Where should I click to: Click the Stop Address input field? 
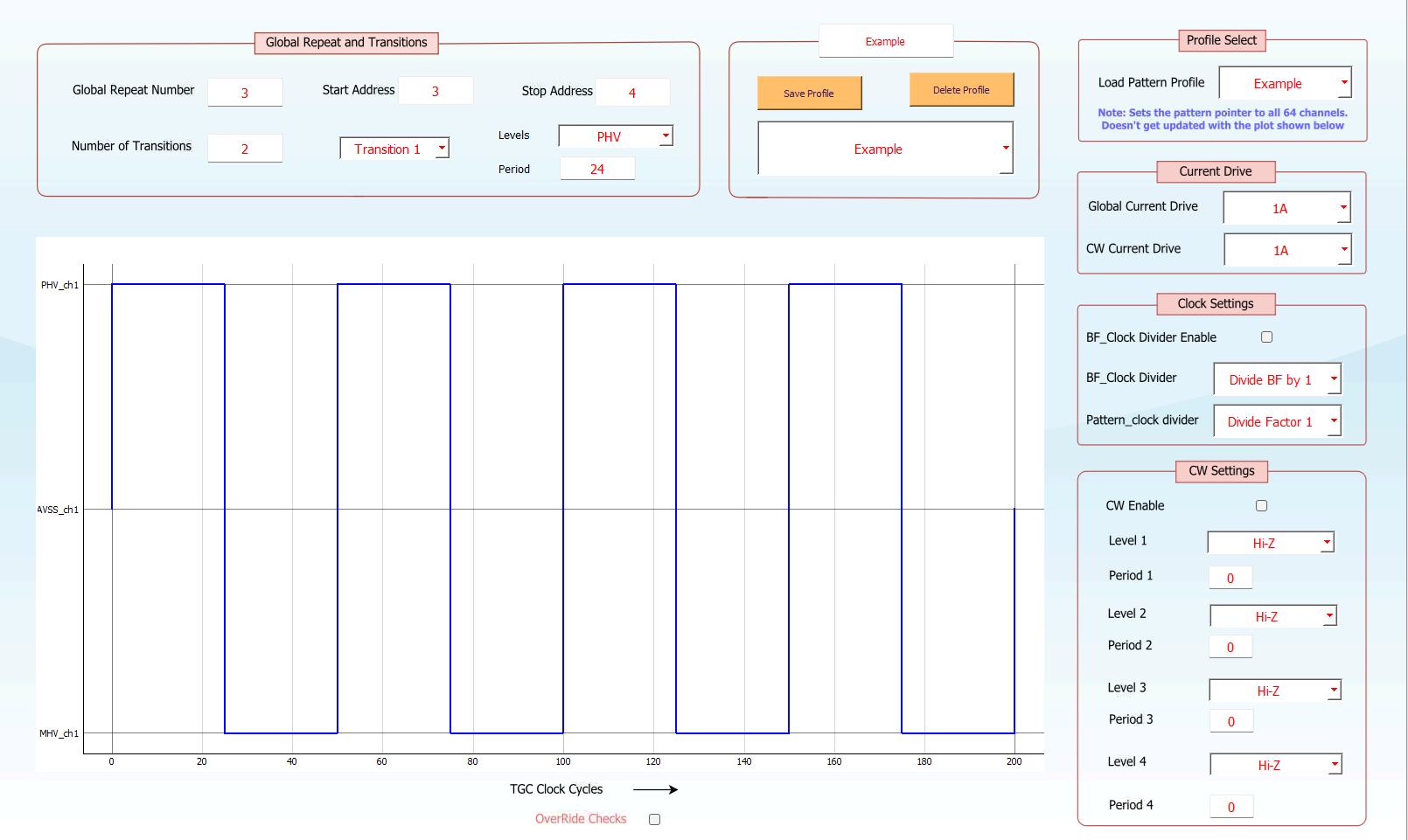pos(632,93)
